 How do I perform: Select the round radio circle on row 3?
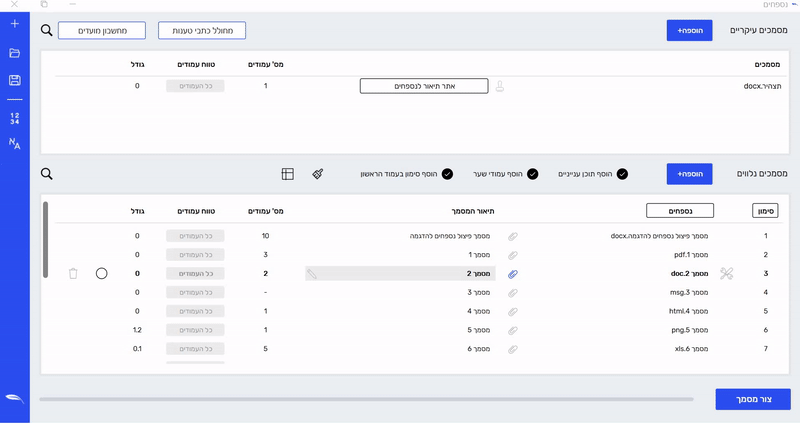101,273
